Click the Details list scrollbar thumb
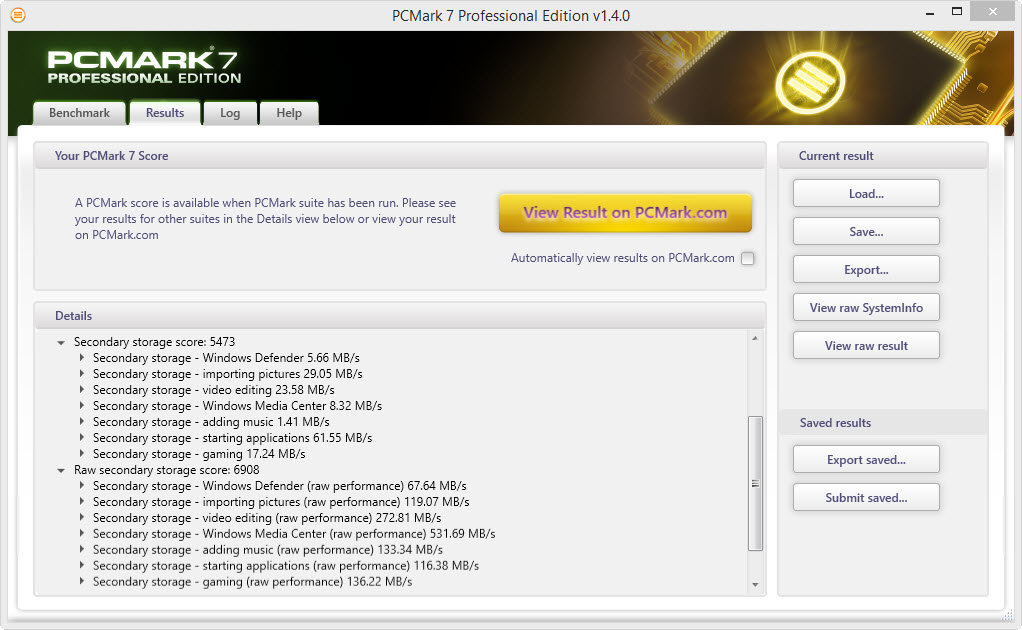Viewport: 1022px width, 630px height. [755, 483]
